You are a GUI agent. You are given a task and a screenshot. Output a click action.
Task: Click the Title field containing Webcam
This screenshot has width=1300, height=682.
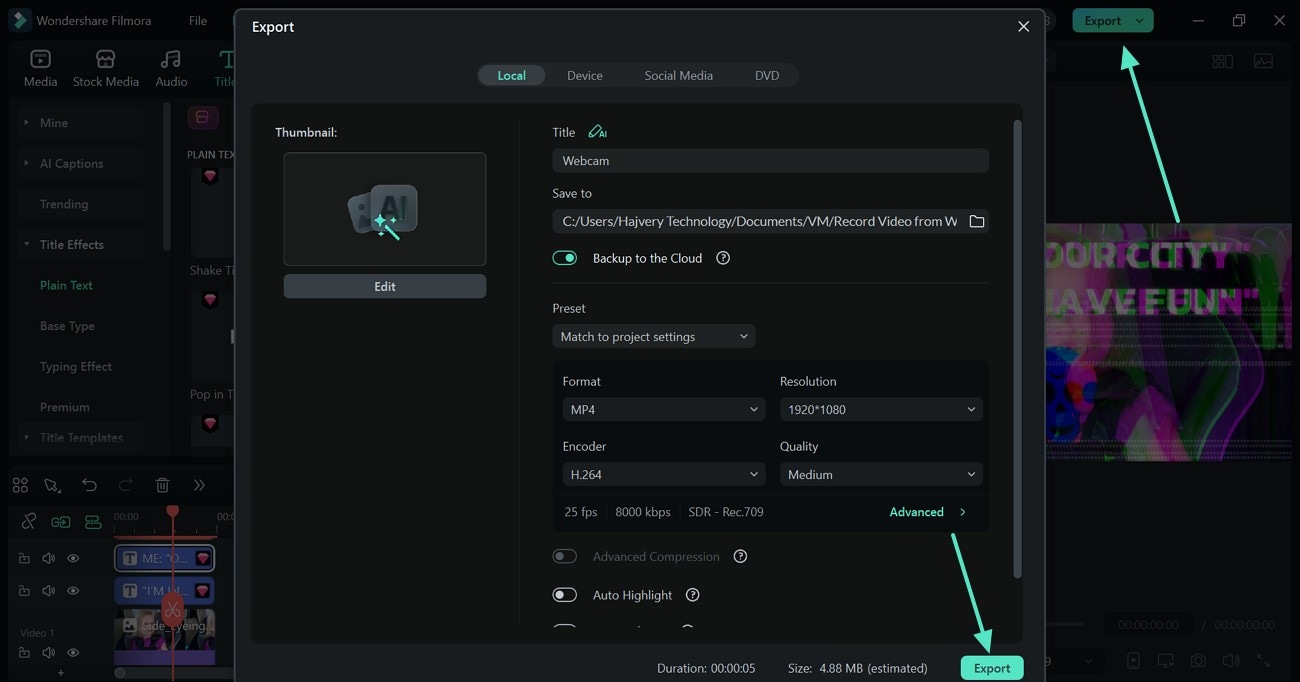pos(770,160)
